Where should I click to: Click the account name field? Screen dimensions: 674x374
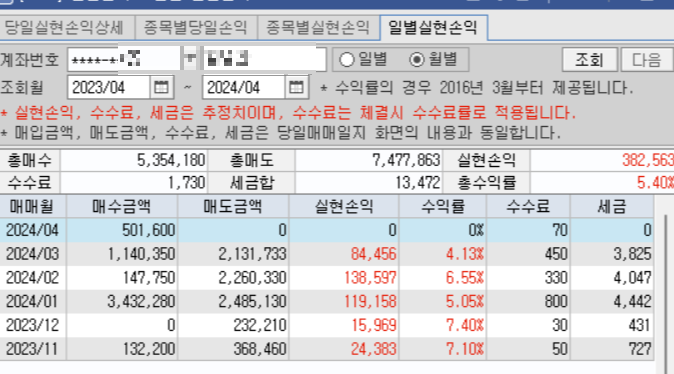click(264, 59)
